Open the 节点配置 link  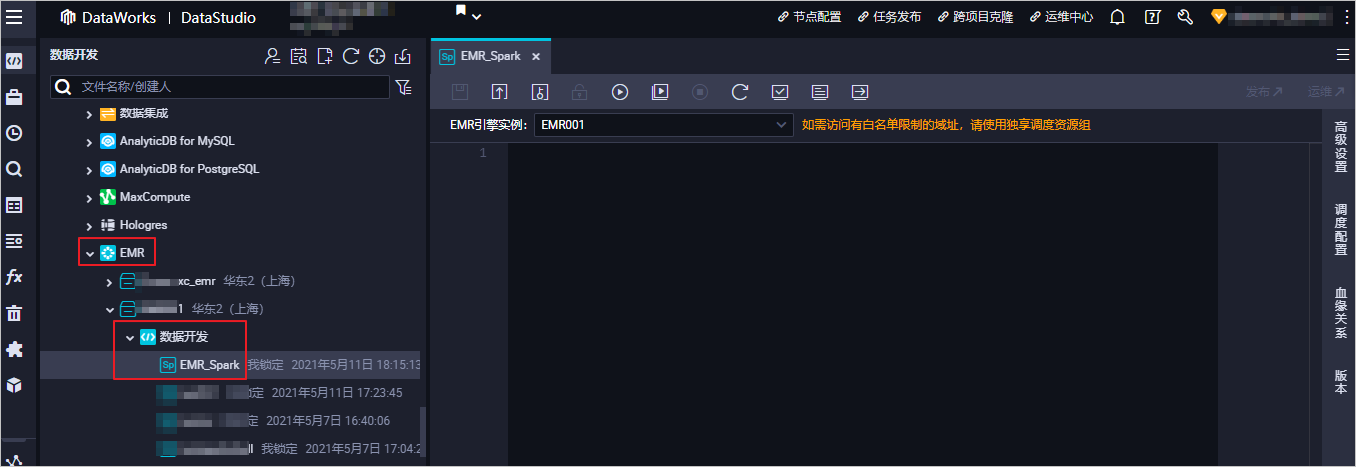[x=809, y=17]
